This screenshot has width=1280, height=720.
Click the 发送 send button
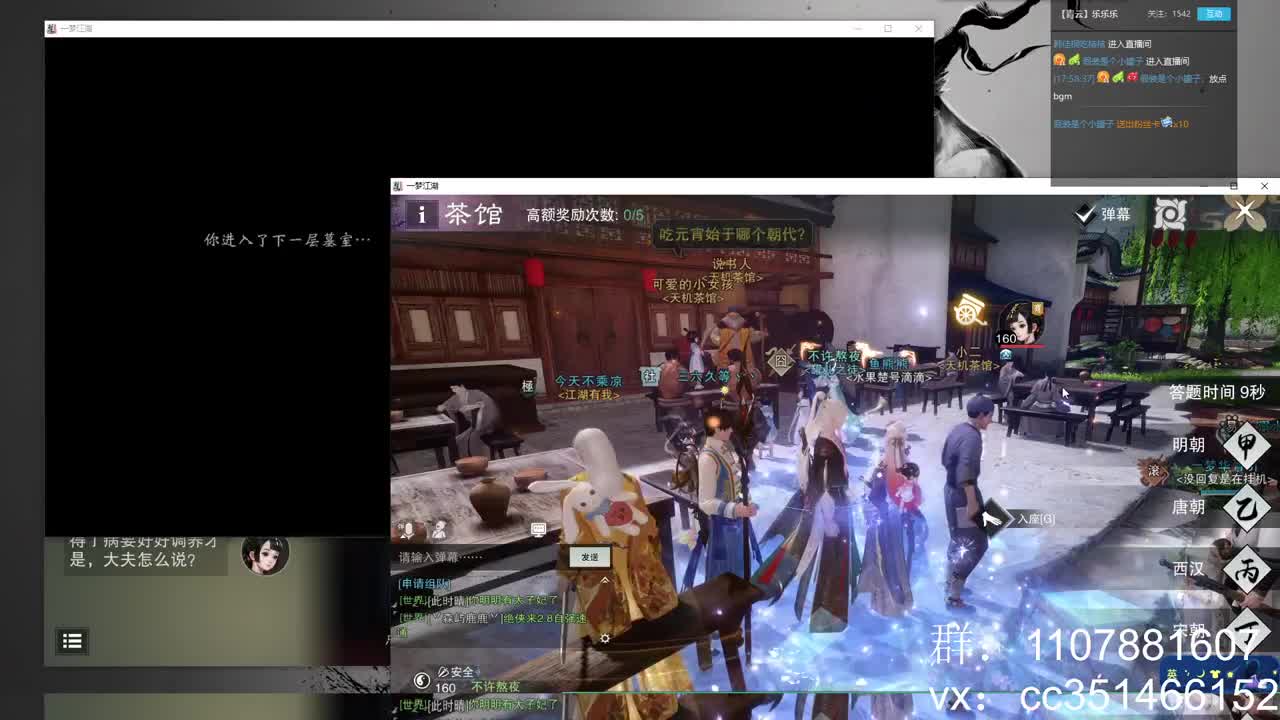tap(590, 557)
